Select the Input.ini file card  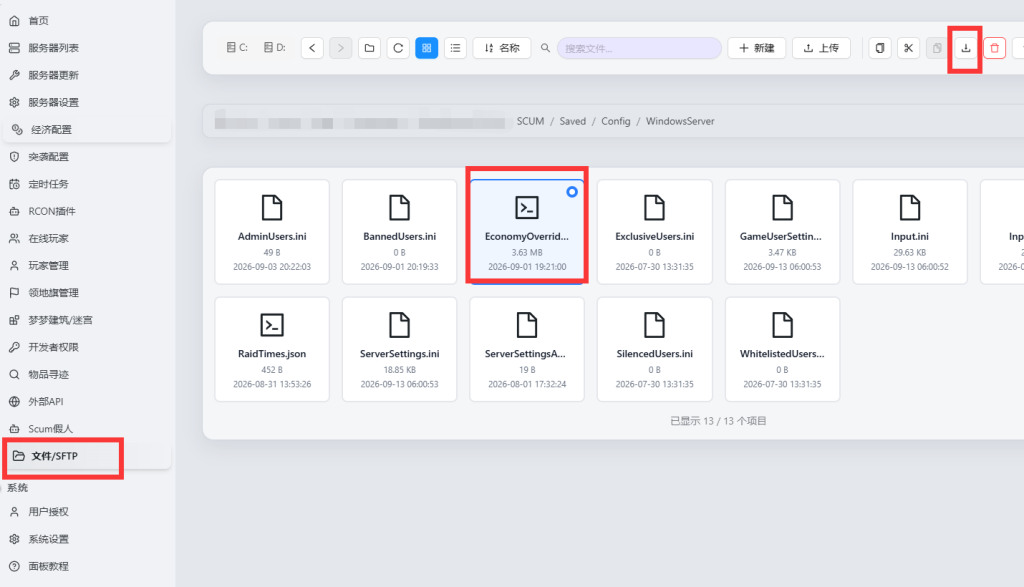910,232
